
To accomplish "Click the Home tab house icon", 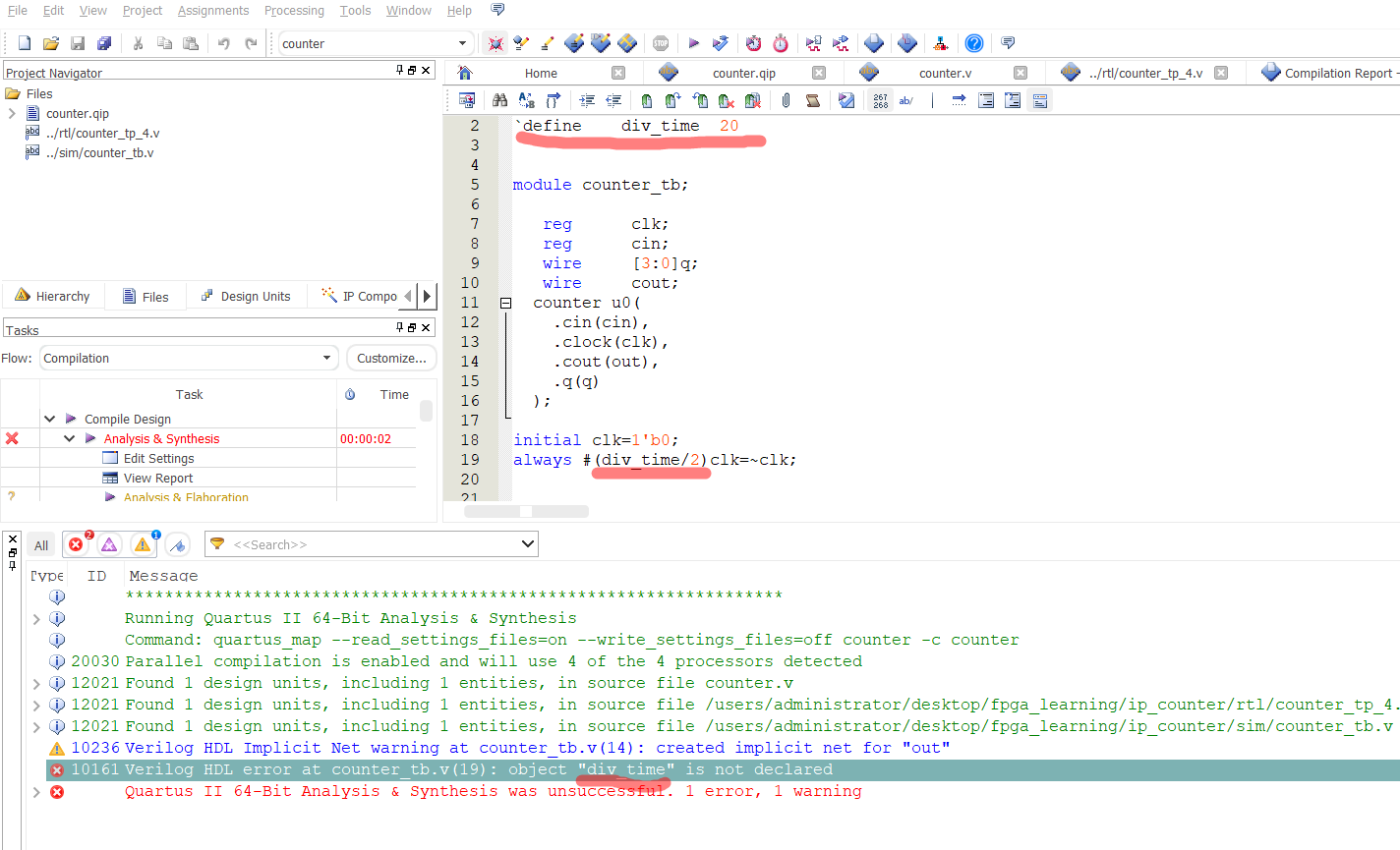I will coord(465,73).
